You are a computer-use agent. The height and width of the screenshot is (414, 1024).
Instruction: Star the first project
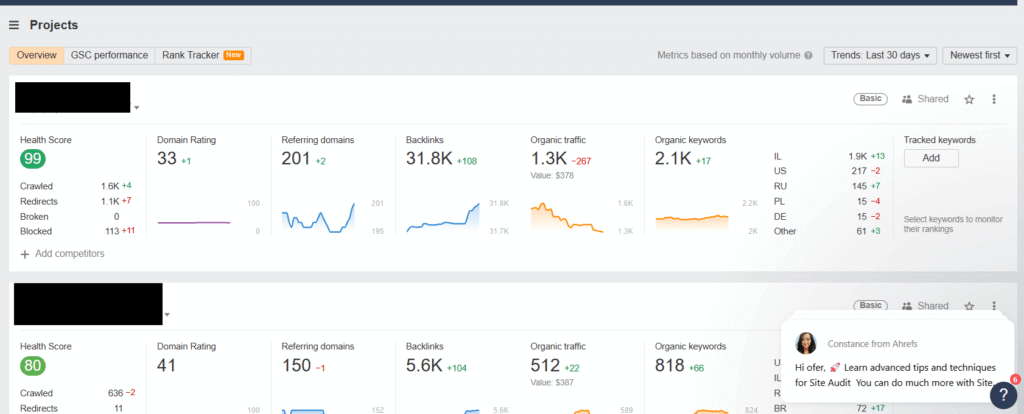(969, 99)
